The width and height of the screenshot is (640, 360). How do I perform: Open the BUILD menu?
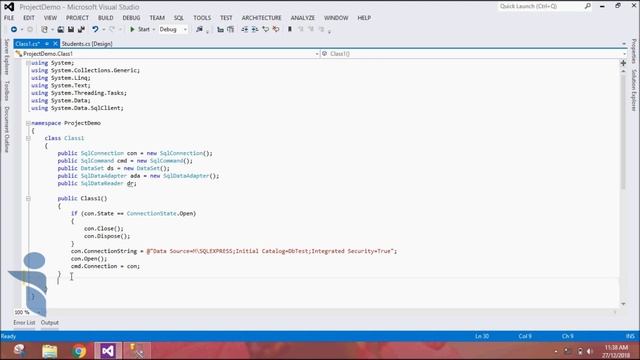(105, 18)
